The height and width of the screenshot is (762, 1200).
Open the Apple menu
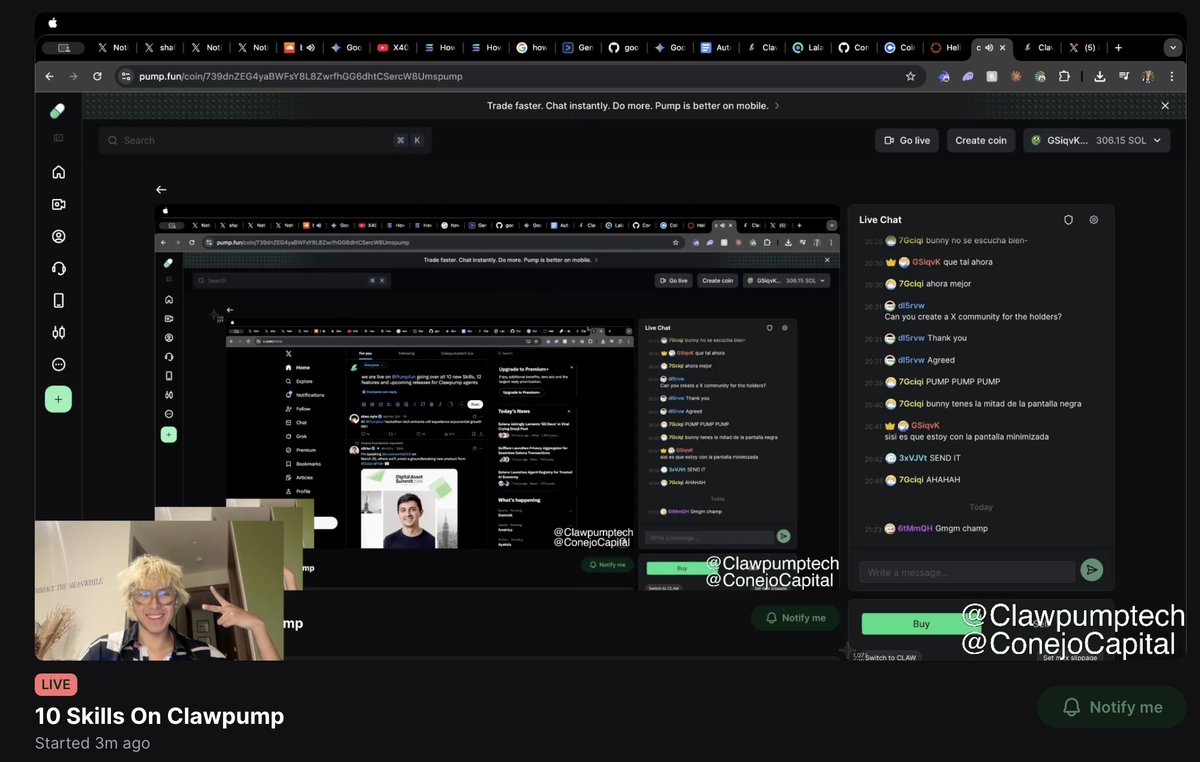point(53,22)
